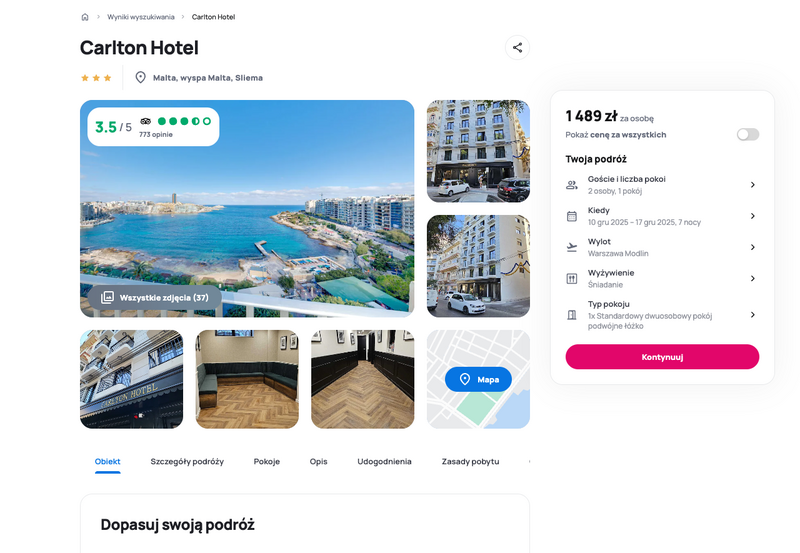Click the home icon in breadcrumb

pyautogui.click(x=85, y=17)
